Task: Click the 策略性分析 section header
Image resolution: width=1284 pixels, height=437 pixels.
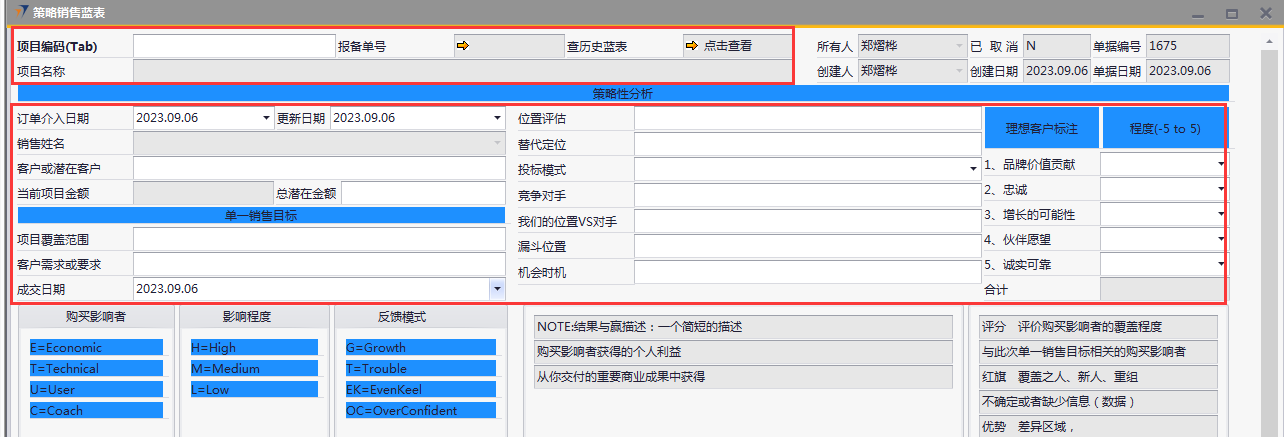Action: (622, 94)
